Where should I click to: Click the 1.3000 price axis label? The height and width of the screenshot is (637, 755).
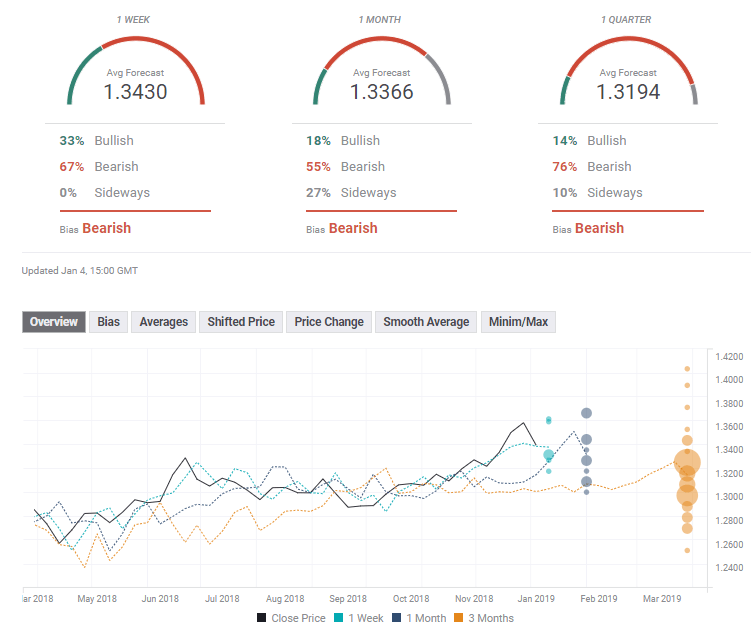[x=729, y=496]
